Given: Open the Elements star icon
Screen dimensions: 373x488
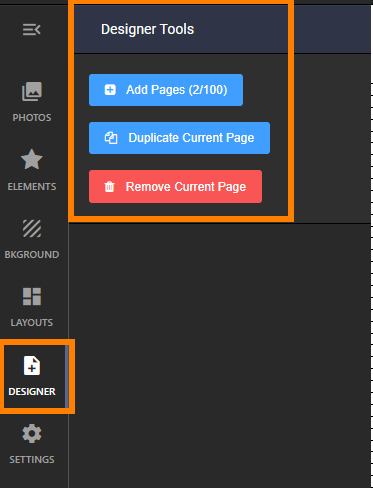Looking at the screenshot, I should tap(32, 159).
